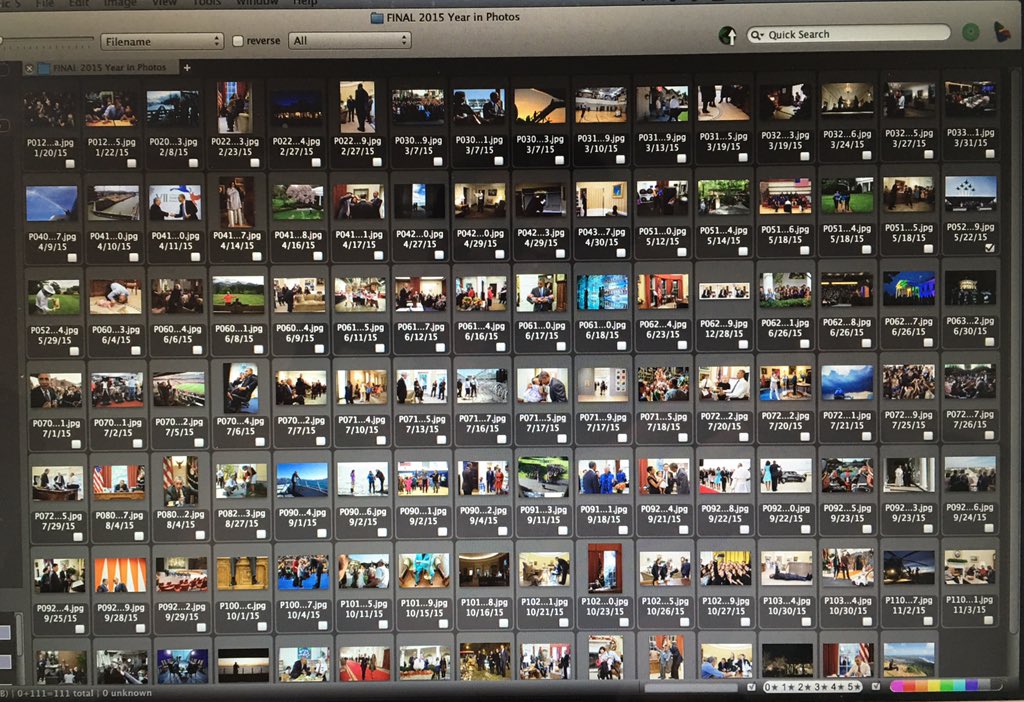Tick the checkbox on P033...1.jpg 3/31/15
Viewport: 1024px width, 702px height.
click(990, 153)
